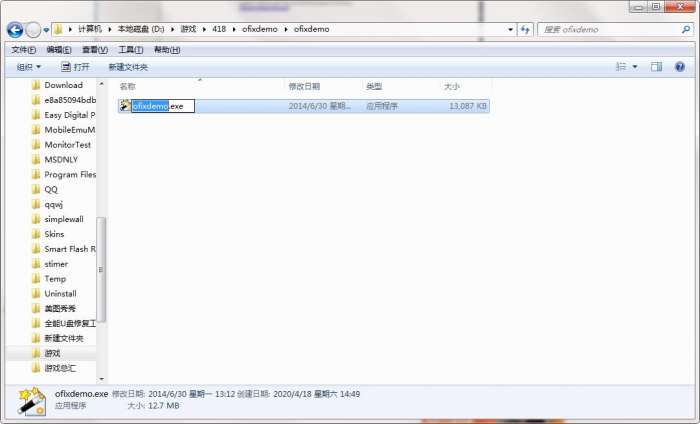Select 游戏 breadcrumb segment
Image resolution: width=700 pixels, height=424 pixels.
188,29
